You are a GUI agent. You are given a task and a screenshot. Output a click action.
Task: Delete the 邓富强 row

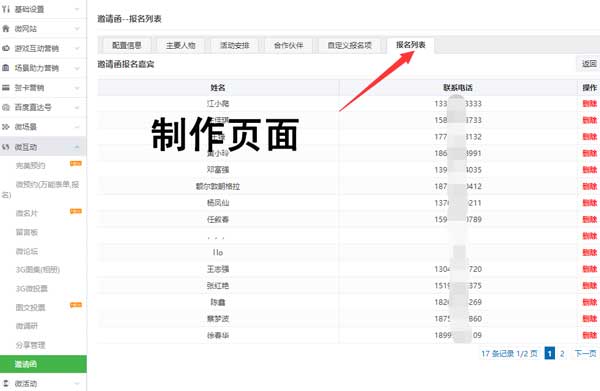[x=589, y=170]
